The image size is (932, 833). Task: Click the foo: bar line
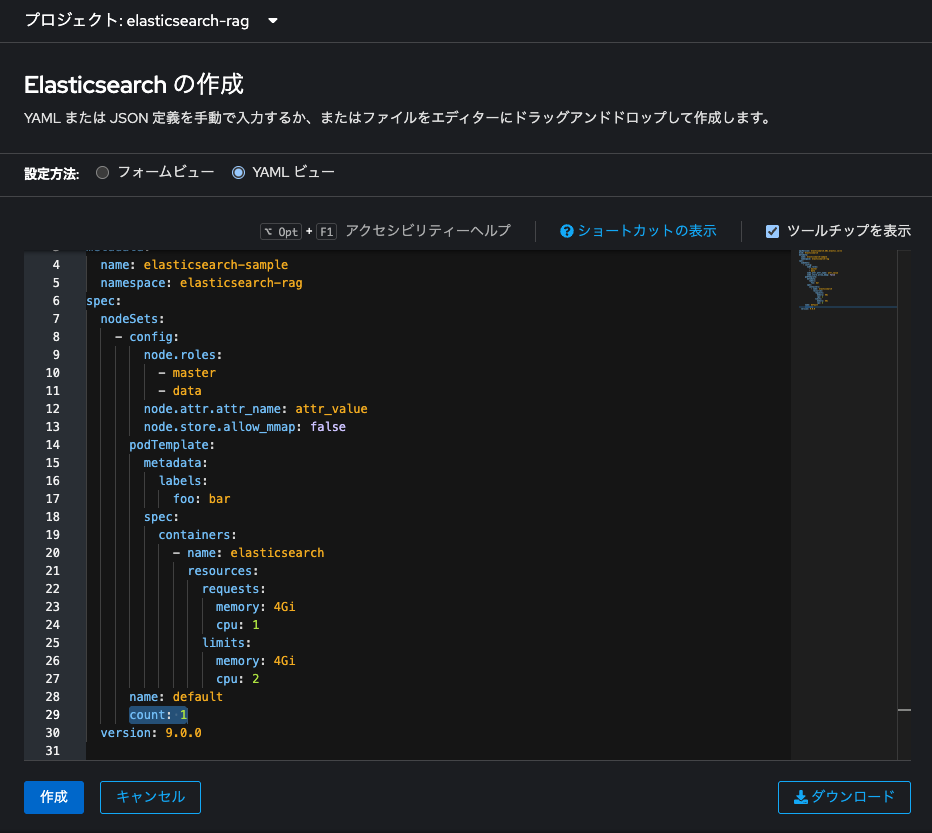coord(201,499)
